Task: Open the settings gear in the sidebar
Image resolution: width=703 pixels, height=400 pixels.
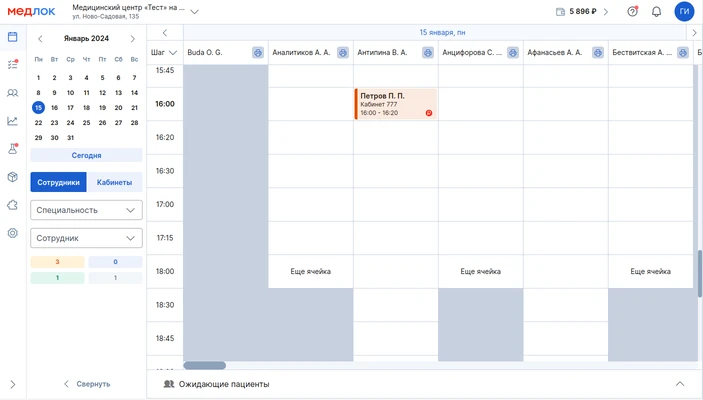Action: 13,233
